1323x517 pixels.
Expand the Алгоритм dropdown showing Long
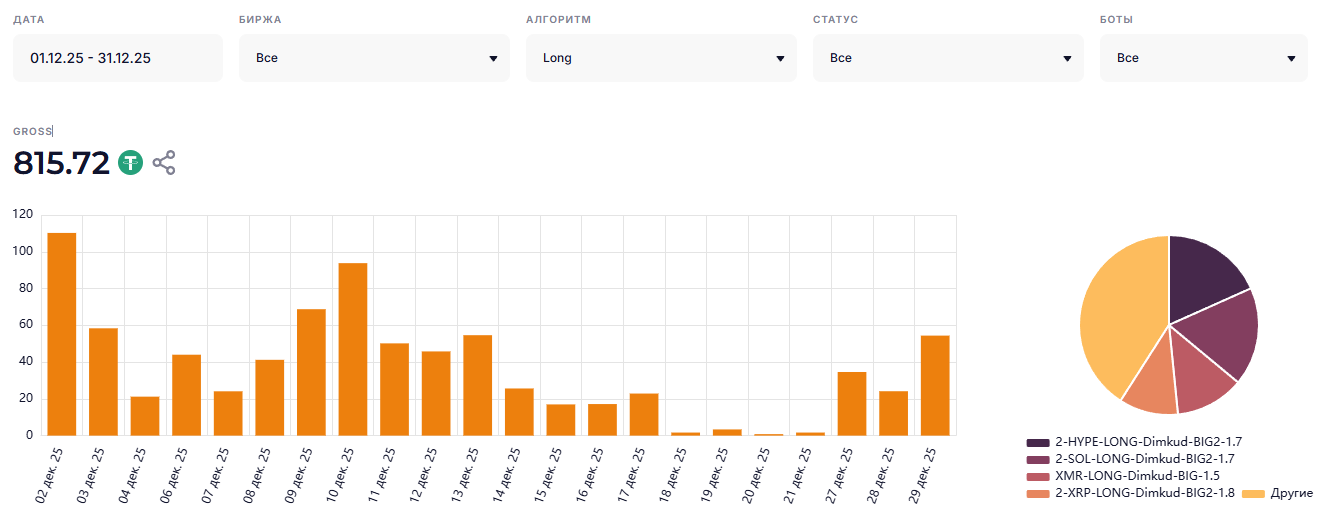point(661,58)
